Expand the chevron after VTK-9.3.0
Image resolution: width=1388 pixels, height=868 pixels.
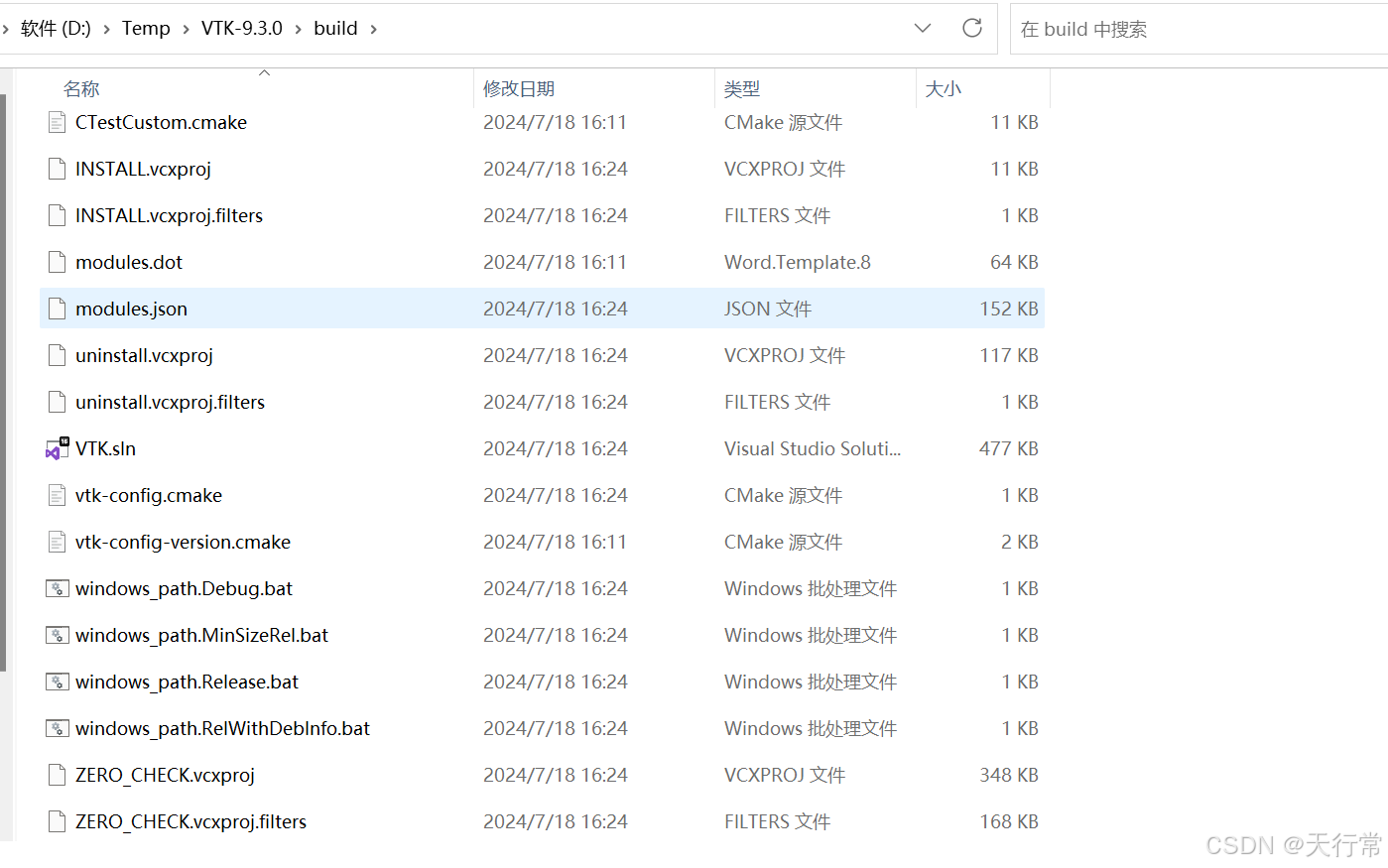298,29
